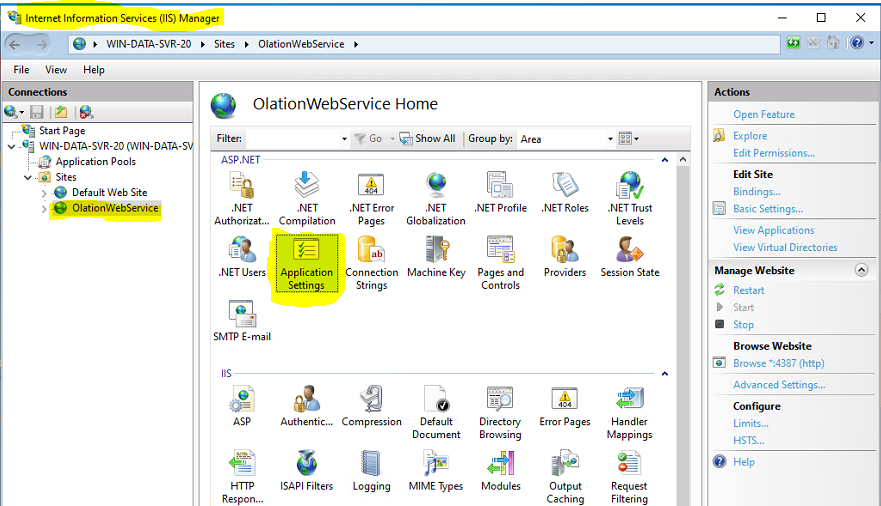
Task: Open the SMTP E-mail feature
Action: point(242,321)
